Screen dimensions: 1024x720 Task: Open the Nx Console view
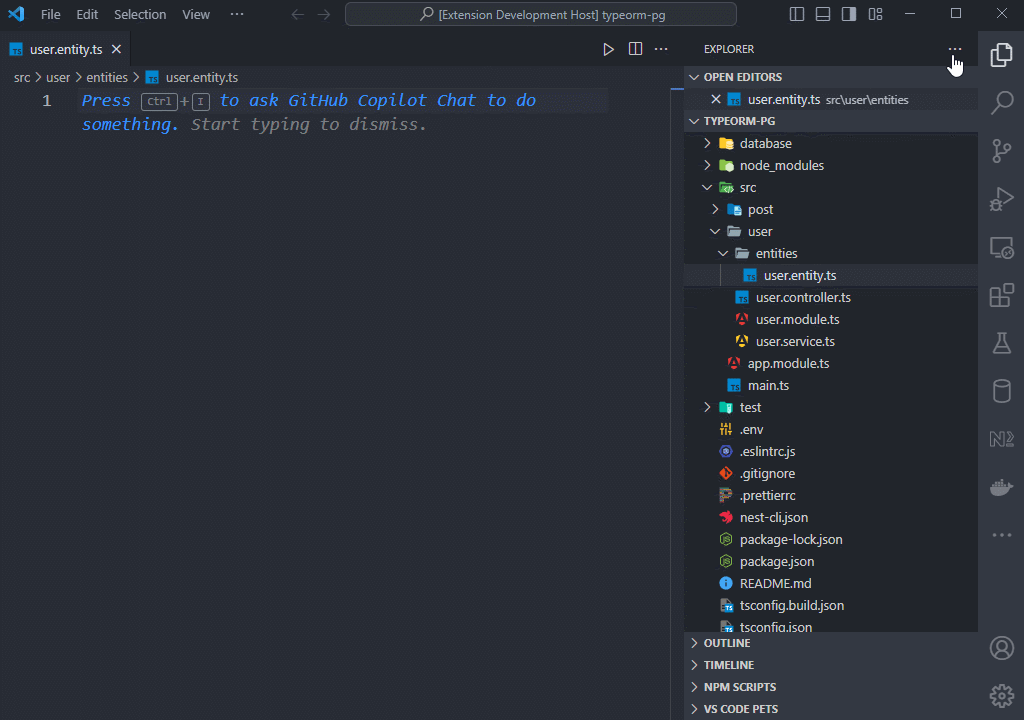pyautogui.click(x=1001, y=439)
